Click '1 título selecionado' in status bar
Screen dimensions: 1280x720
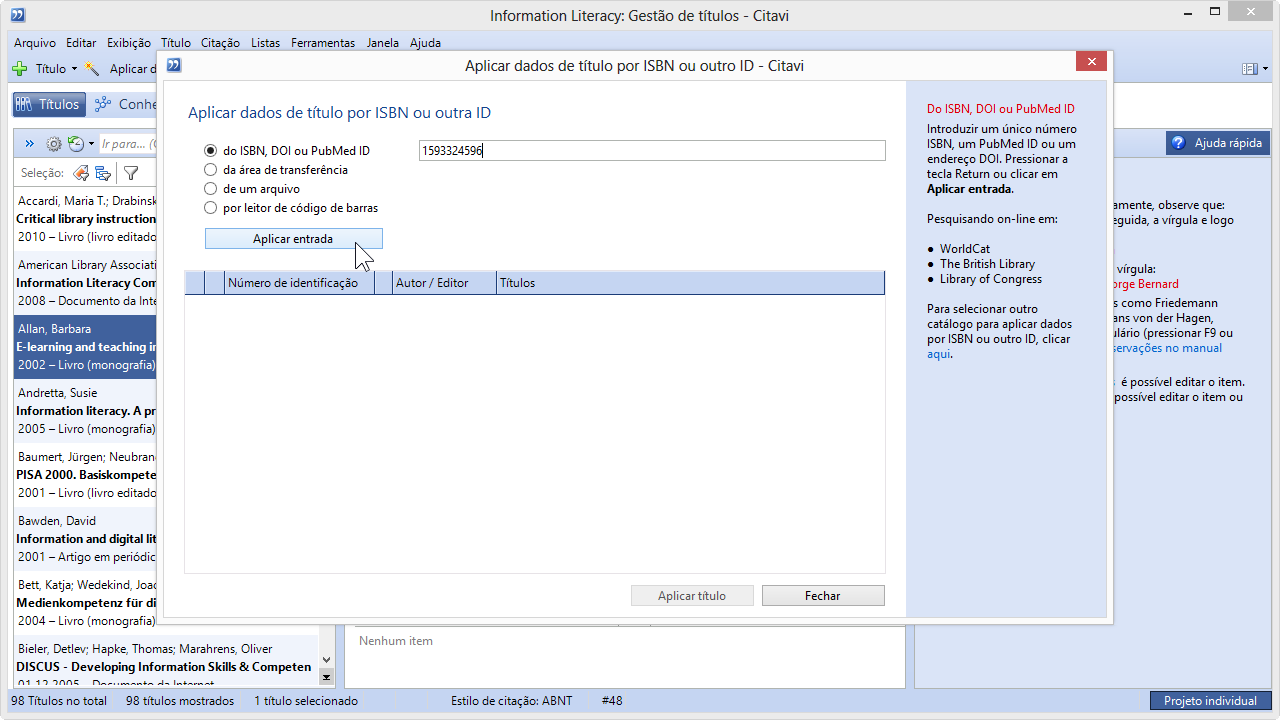pos(305,701)
